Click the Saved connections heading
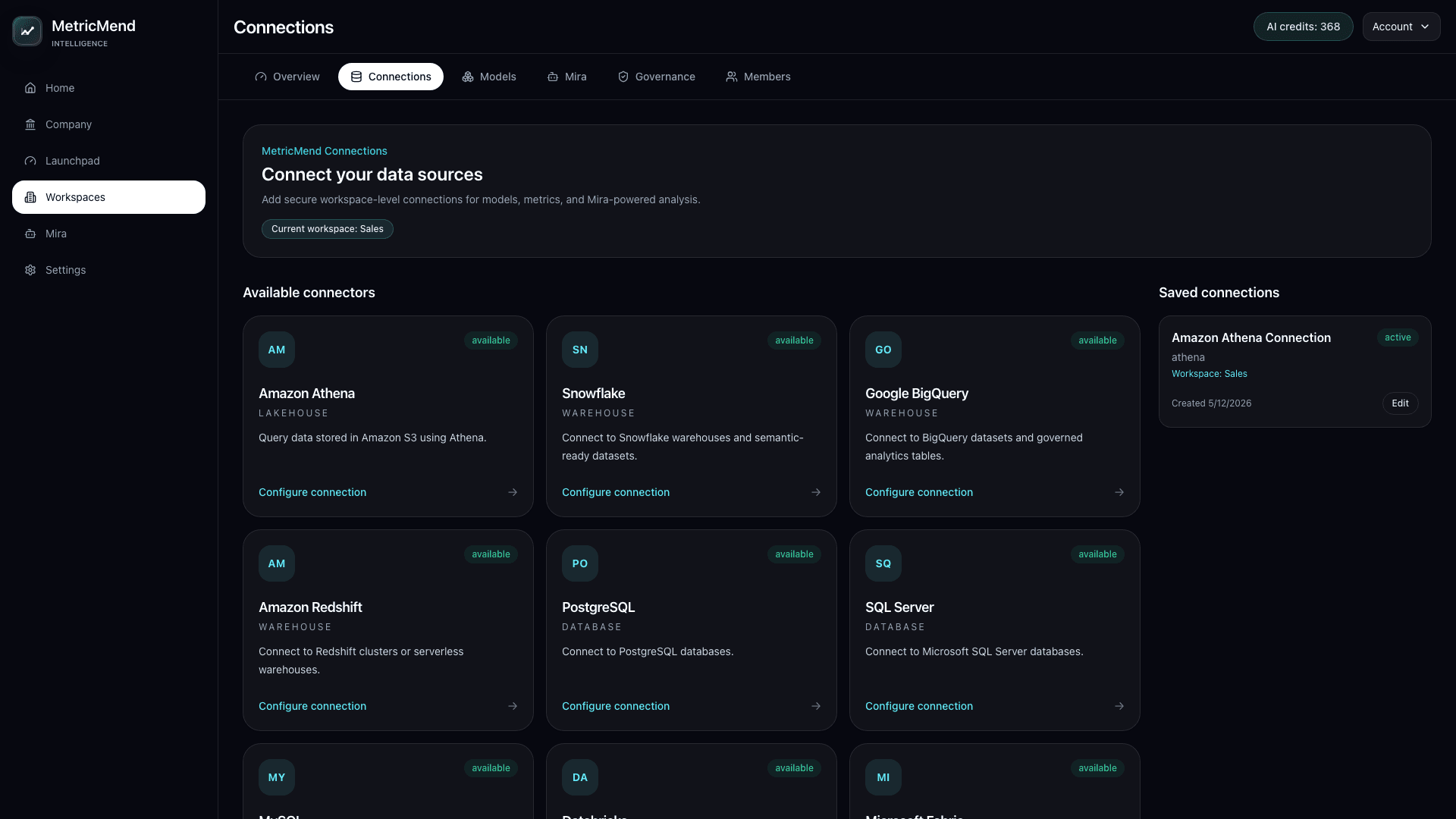 point(1219,293)
